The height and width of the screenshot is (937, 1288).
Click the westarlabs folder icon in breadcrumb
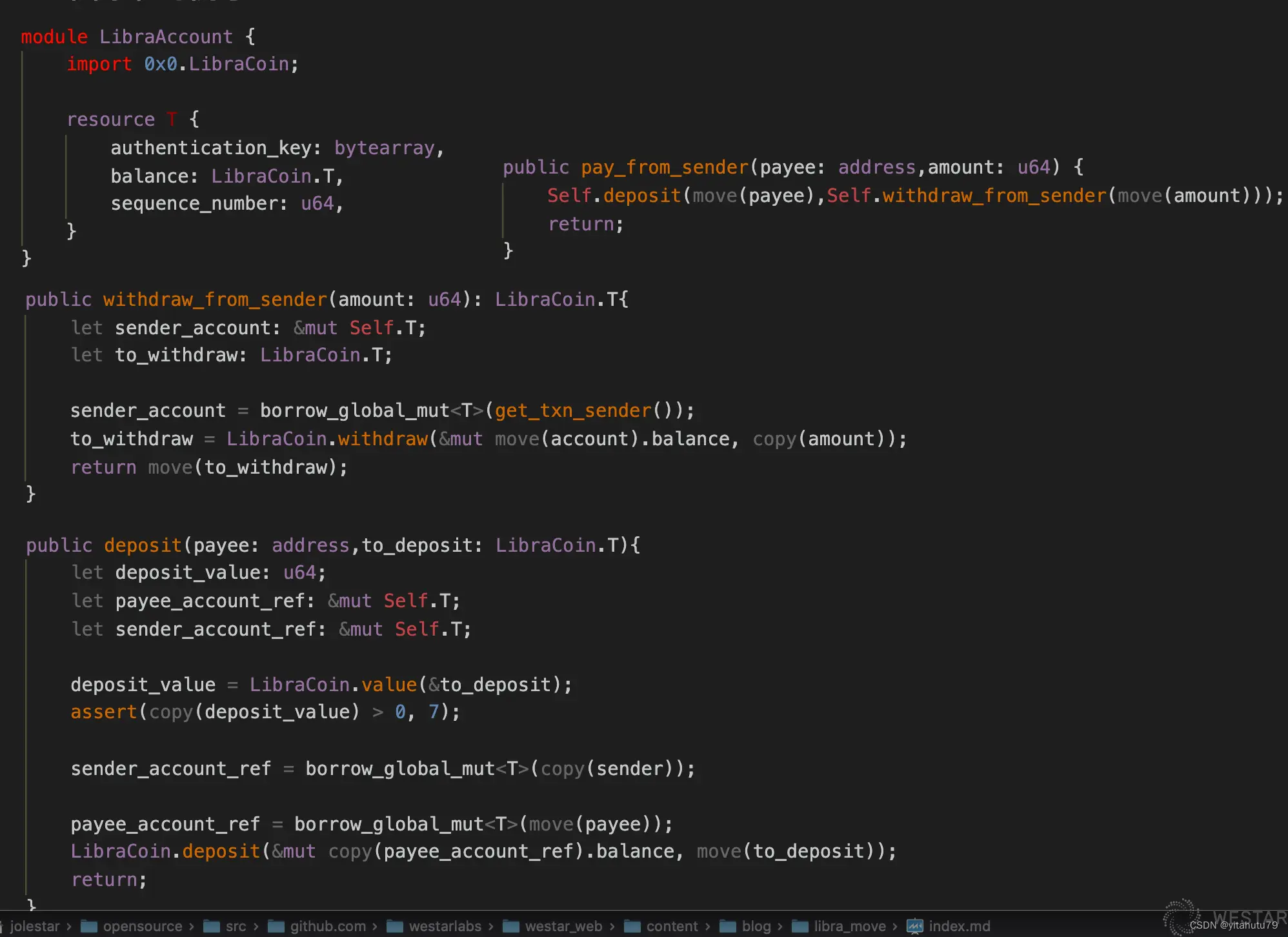[394, 927]
